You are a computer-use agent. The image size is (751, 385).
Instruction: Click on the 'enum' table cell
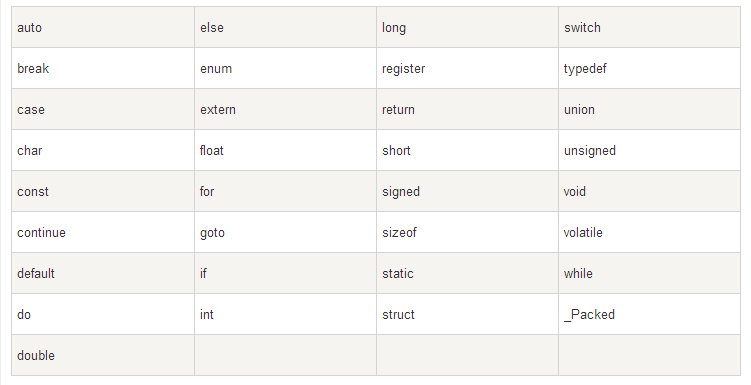click(x=285, y=68)
